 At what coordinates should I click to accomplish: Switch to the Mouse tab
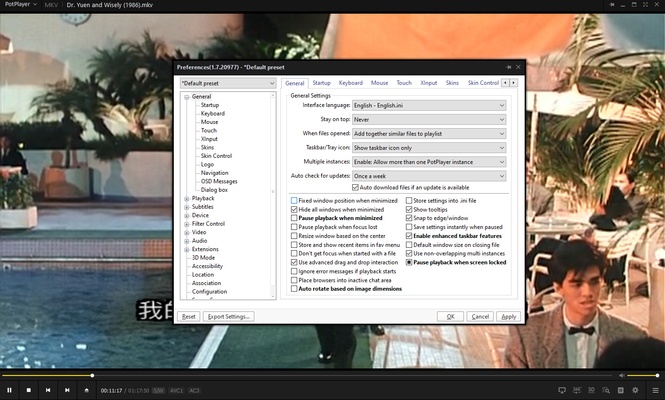(380, 83)
